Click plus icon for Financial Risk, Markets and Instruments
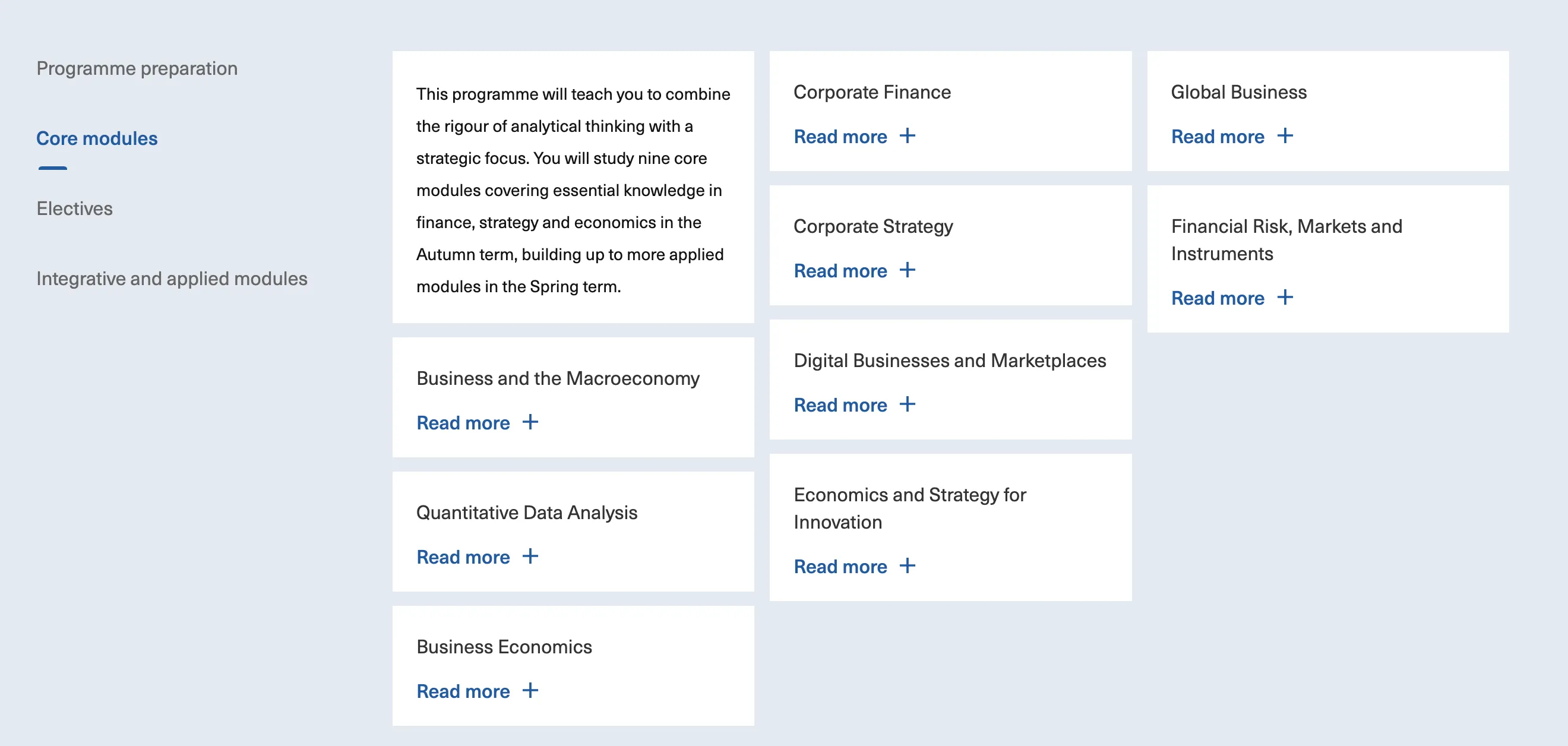 [x=1284, y=298]
